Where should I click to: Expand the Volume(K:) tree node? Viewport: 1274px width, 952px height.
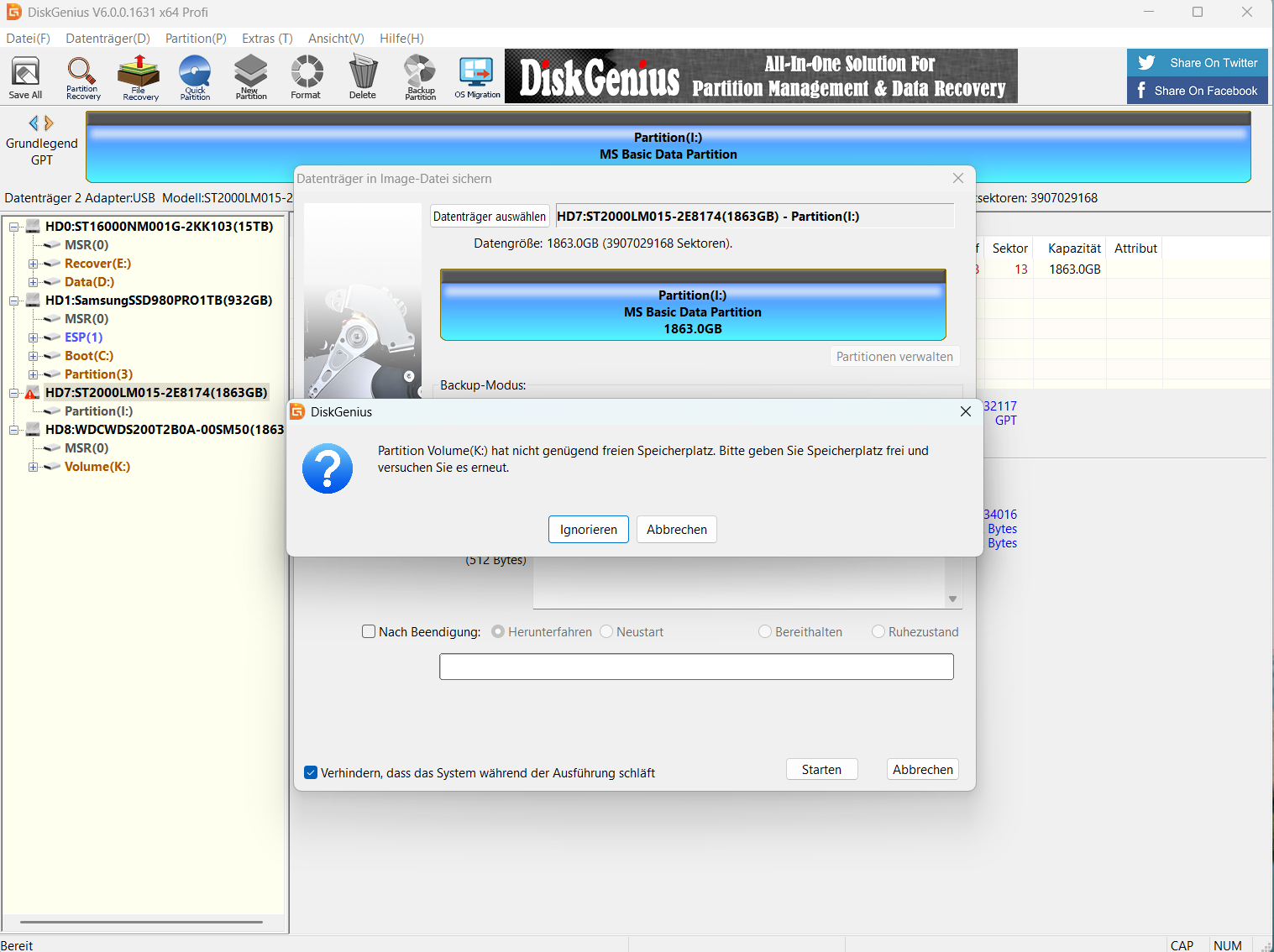[34, 467]
